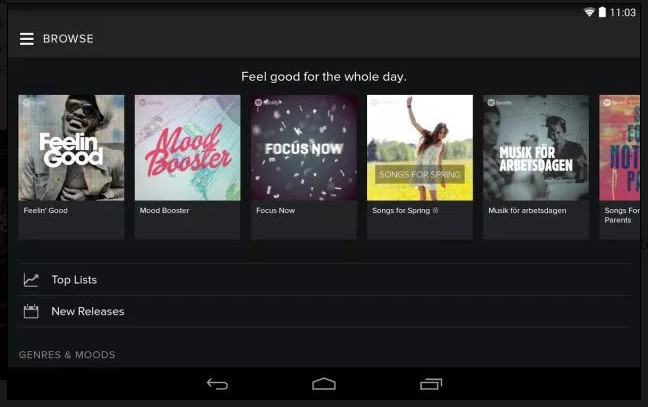Open the Focus Now playlist cover

click(x=304, y=148)
